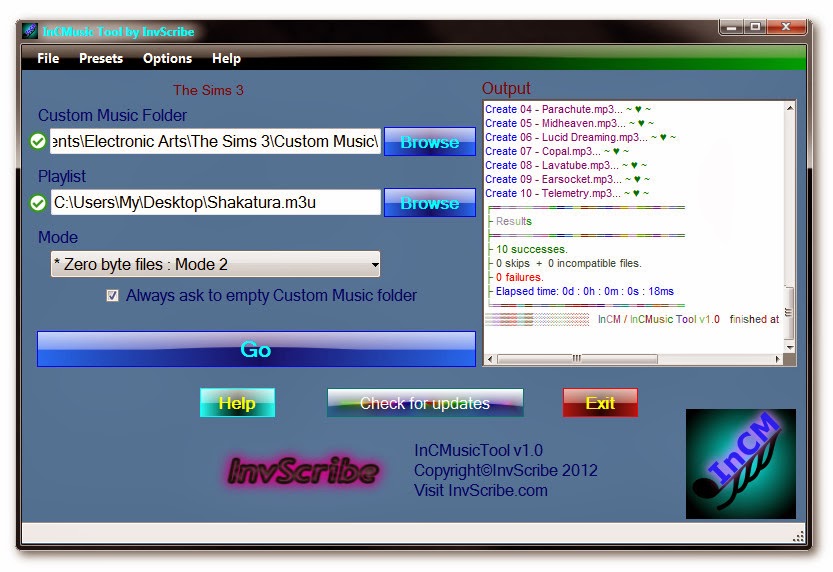Click the Output scroll right arrow

[x=778, y=359]
